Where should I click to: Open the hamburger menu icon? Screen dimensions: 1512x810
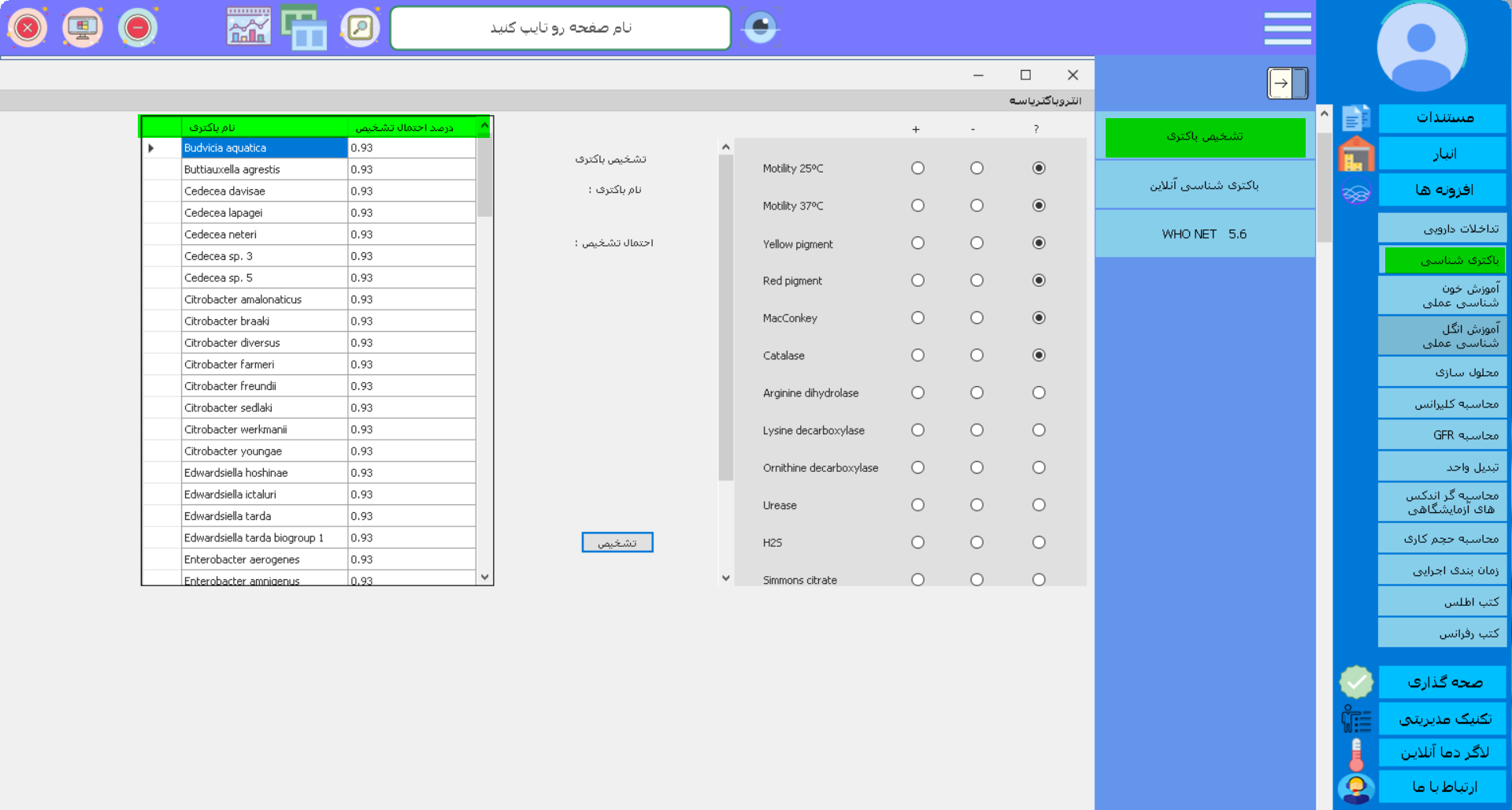(1287, 28)
